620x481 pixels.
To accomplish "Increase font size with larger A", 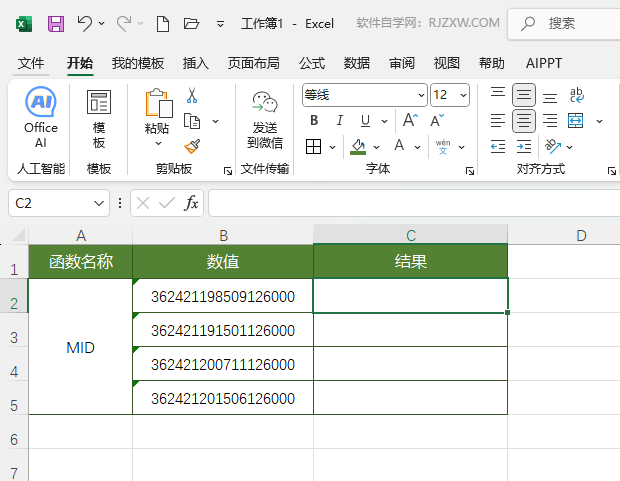I will [x=410, y=119].
